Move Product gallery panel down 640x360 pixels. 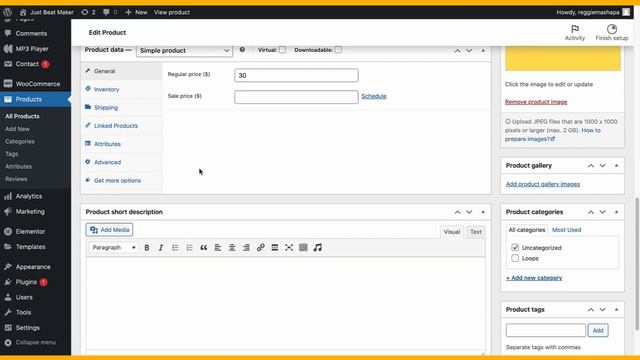point(602,165)
